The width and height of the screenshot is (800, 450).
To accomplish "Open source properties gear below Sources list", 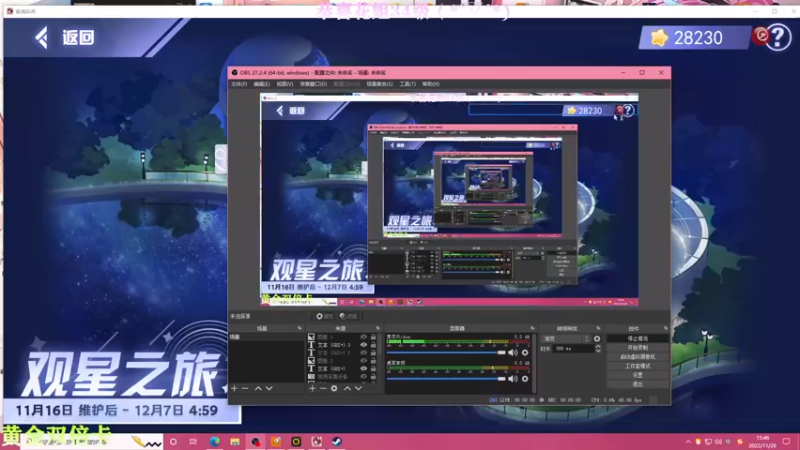I will pyautogui.click(x=334, y=388).
